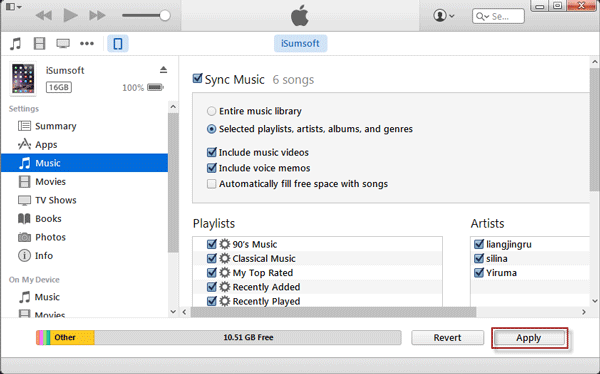
Task: Click main pane vertical scrollbar down arrow
Action: (595, 301)
